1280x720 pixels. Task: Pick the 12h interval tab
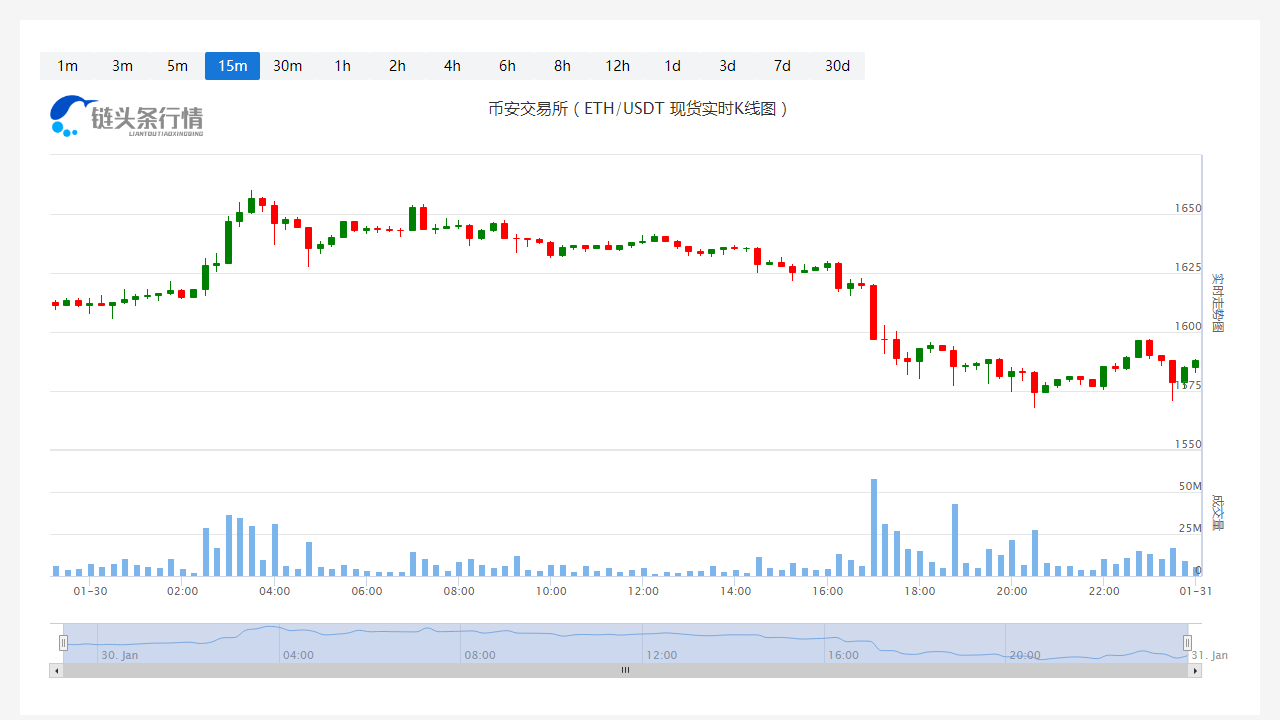(617, 66)
